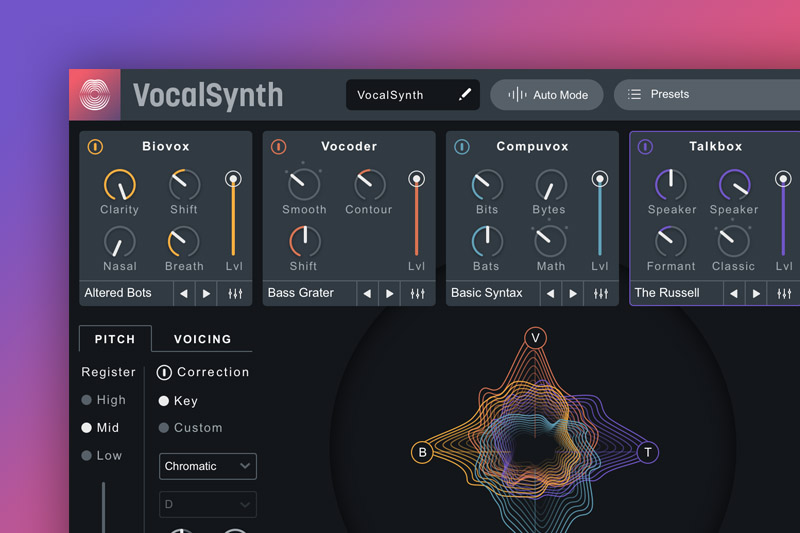Toggle the pitch Correction power button
The image size is (800, 533).
[x=164, y=372]
